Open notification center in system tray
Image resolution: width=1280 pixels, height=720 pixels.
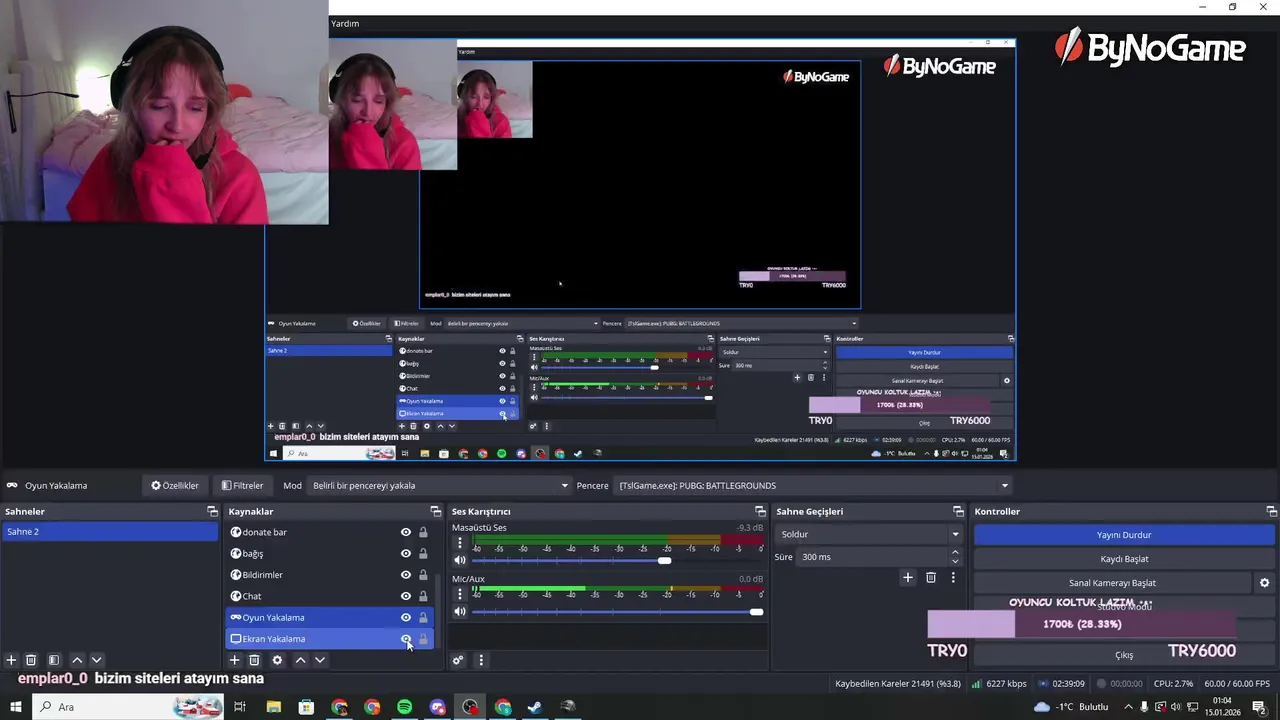click(1259, 707)
